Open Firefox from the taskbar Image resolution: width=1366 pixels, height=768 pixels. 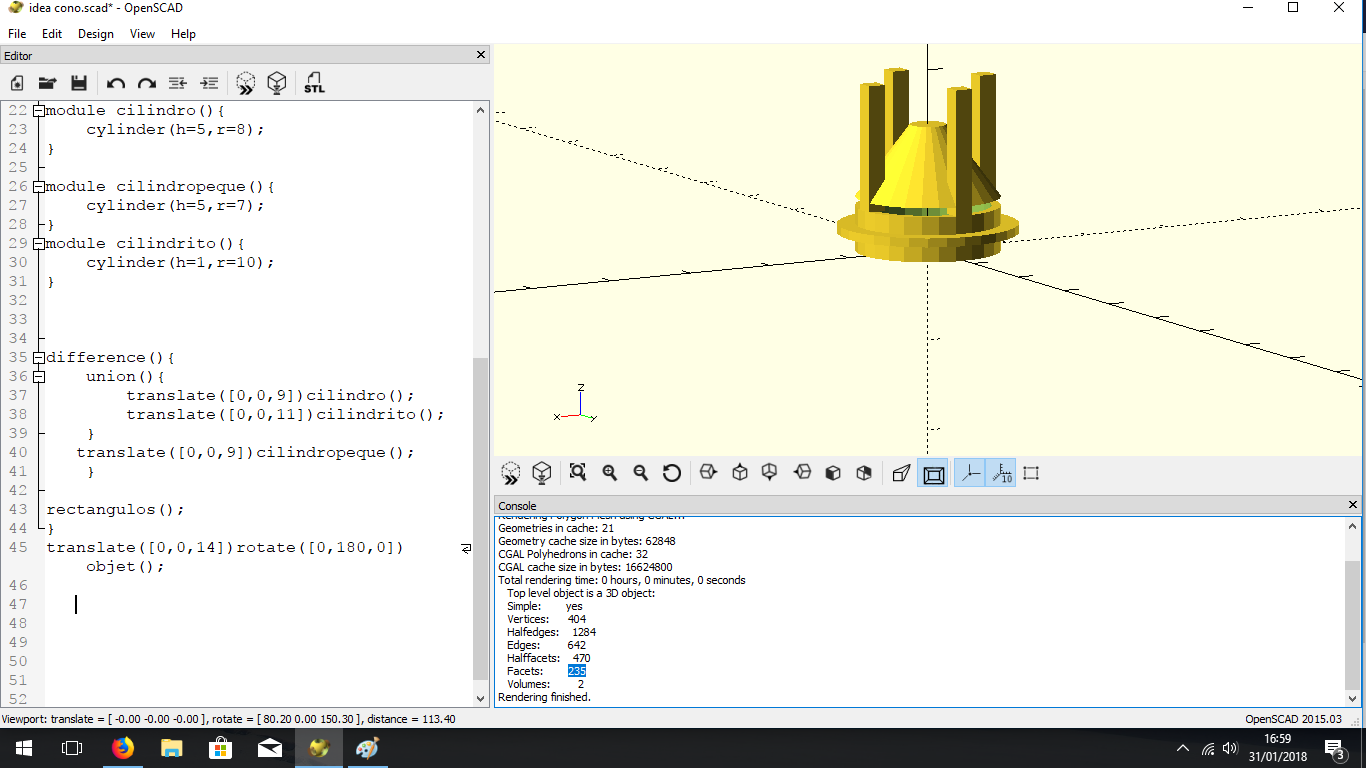coord(123,748)
